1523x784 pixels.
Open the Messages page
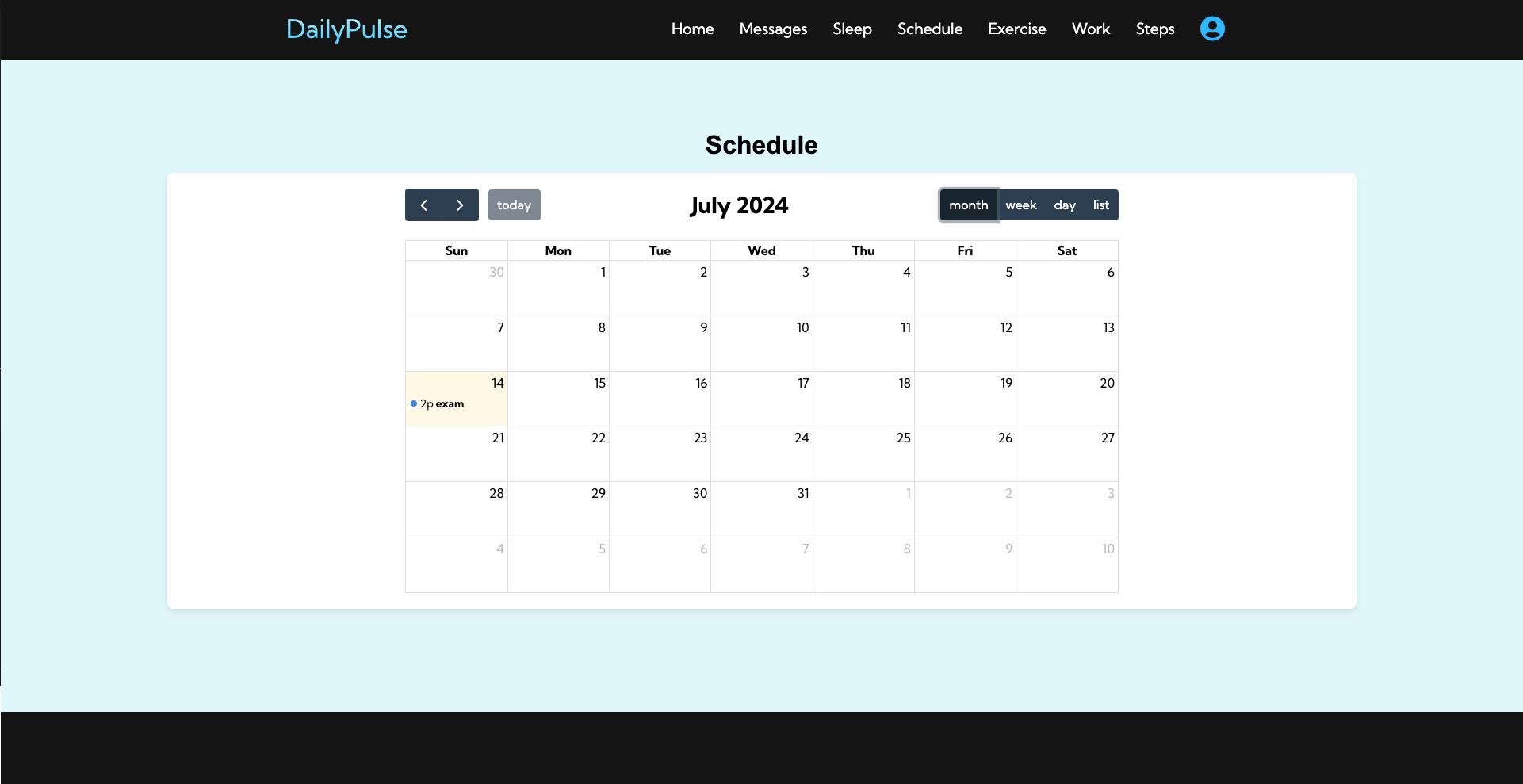pyautogui.click(x=773, y=29)
